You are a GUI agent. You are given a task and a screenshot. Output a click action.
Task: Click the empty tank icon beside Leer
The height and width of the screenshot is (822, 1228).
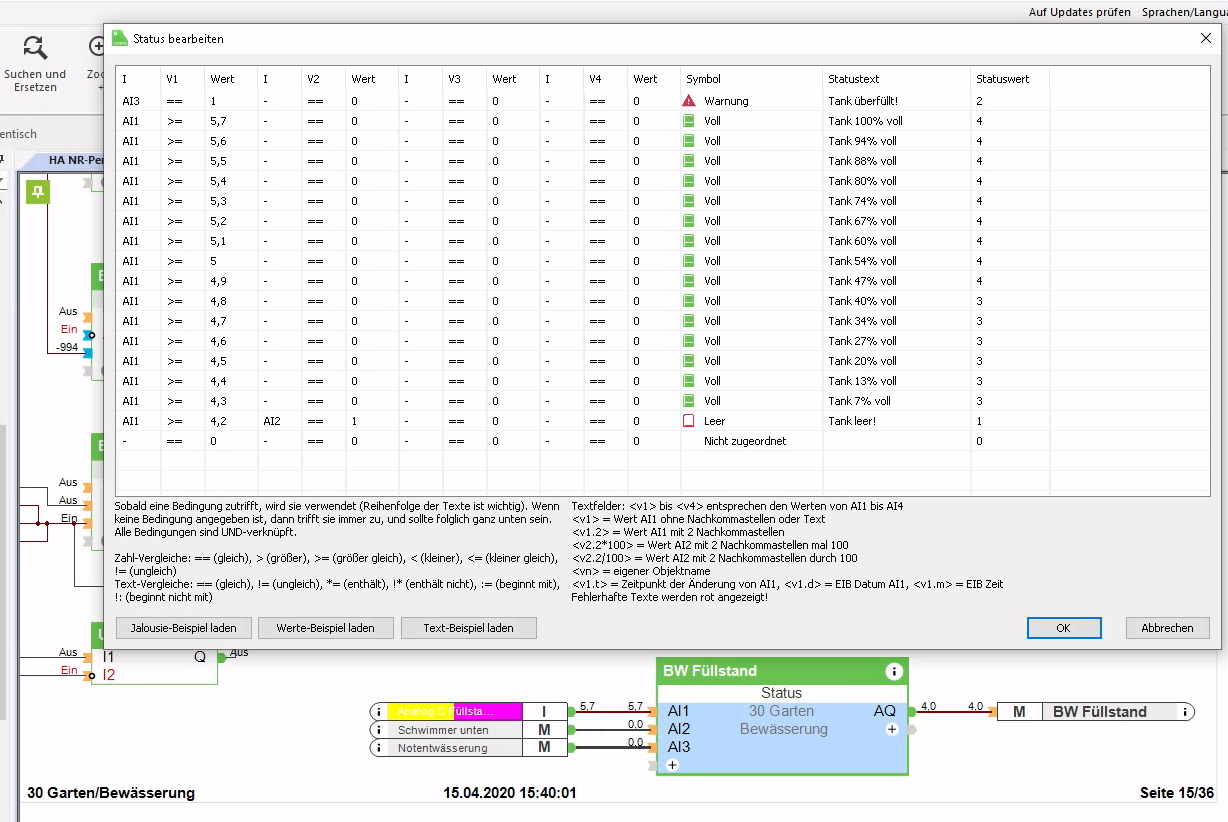coord(688,421)
